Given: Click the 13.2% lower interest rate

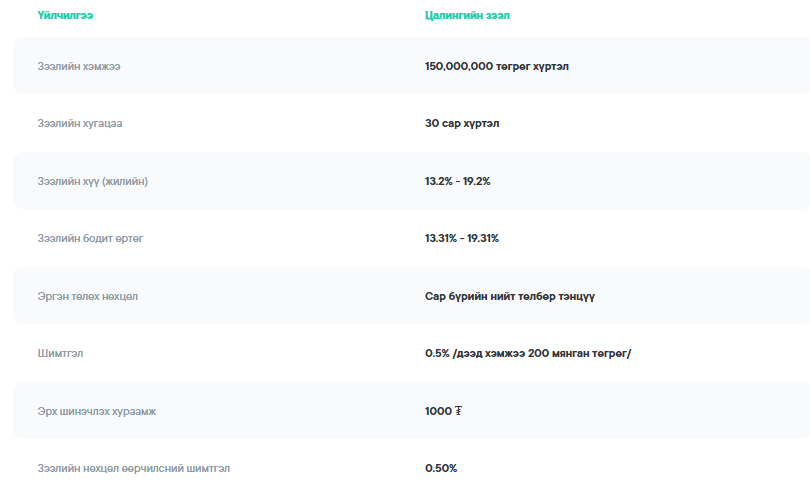Looking at the screenshot, I should (x=438, y=181).
